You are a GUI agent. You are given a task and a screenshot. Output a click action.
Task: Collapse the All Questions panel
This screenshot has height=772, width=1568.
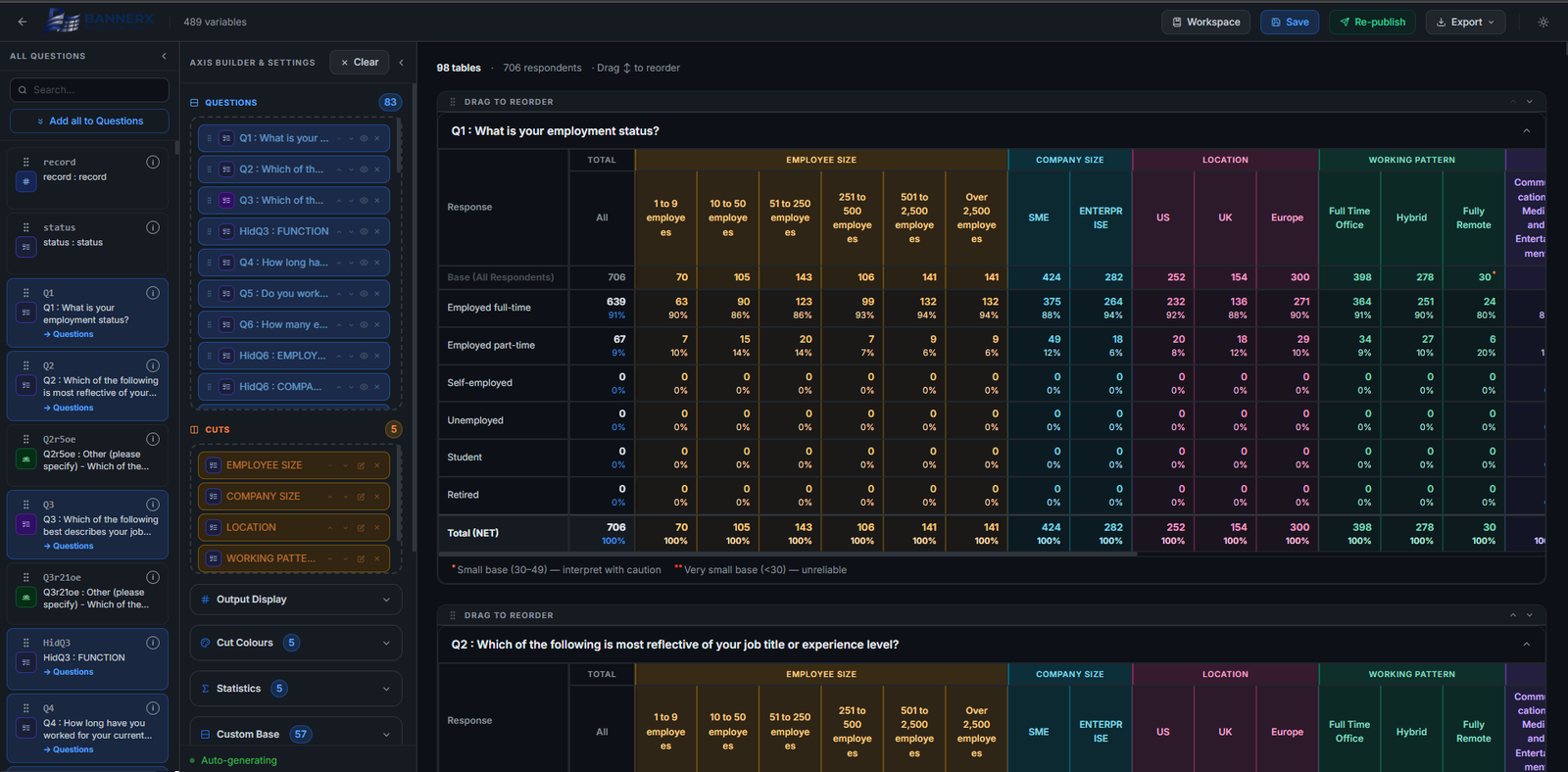click(164, 56)
